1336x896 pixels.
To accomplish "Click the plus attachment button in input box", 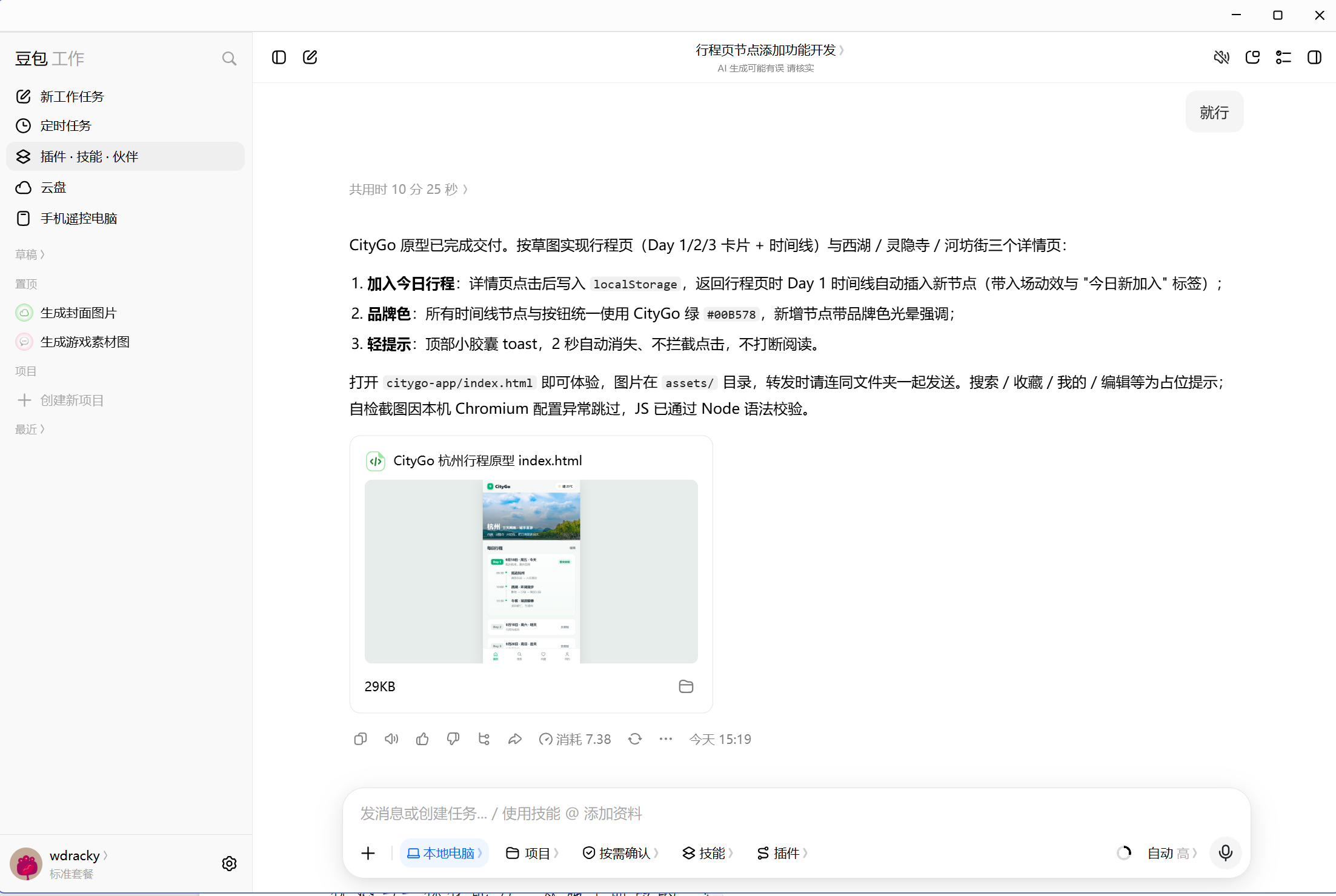I will click(x=368, y=853).
